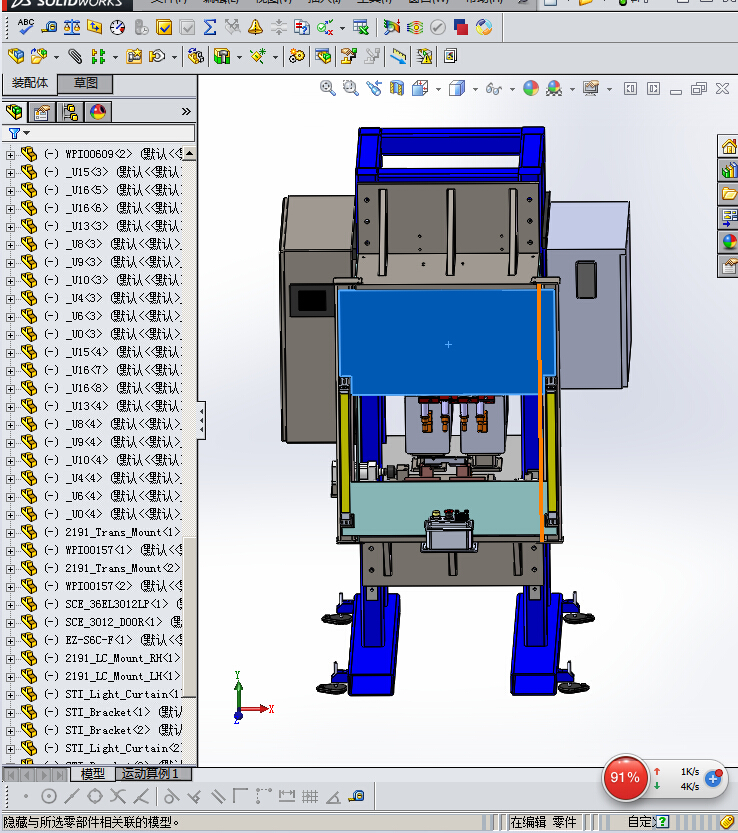Toggle Section View

click(x=396, y=88)
